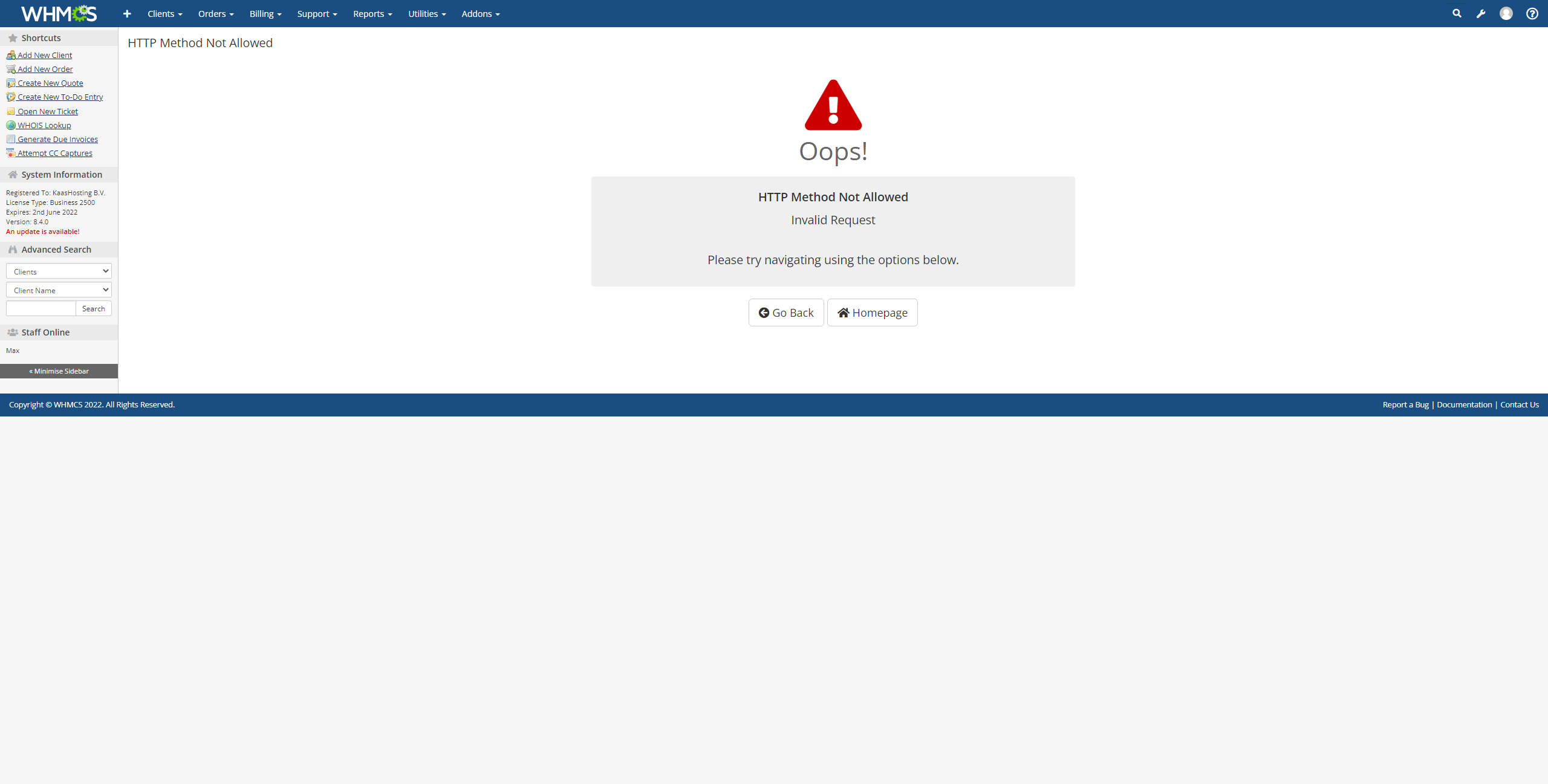
Task: Open the search magnifier icon in navbar
Action: [x=1457, y=13]
